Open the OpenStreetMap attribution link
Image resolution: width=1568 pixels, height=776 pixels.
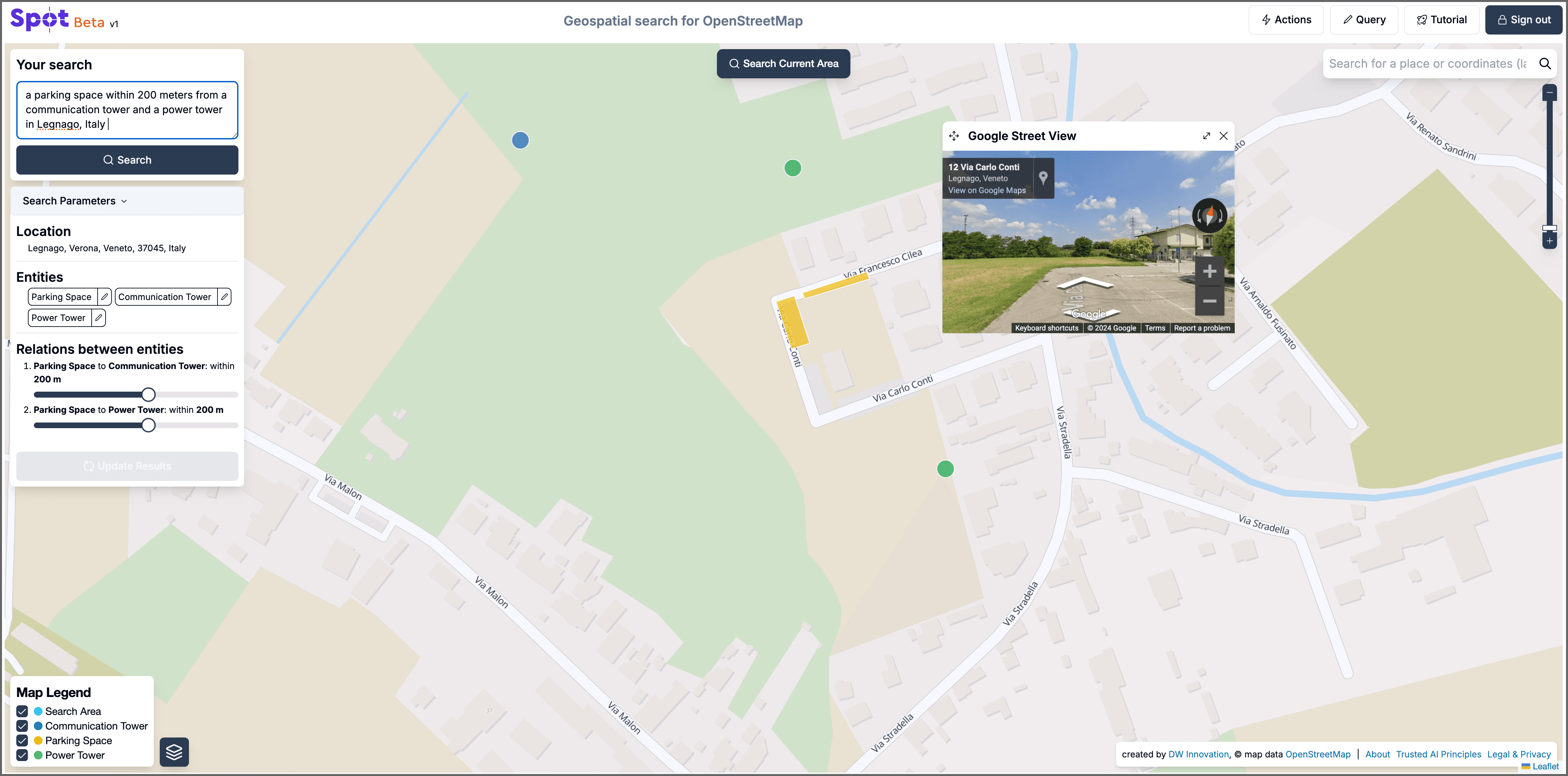pos(1318,754)
